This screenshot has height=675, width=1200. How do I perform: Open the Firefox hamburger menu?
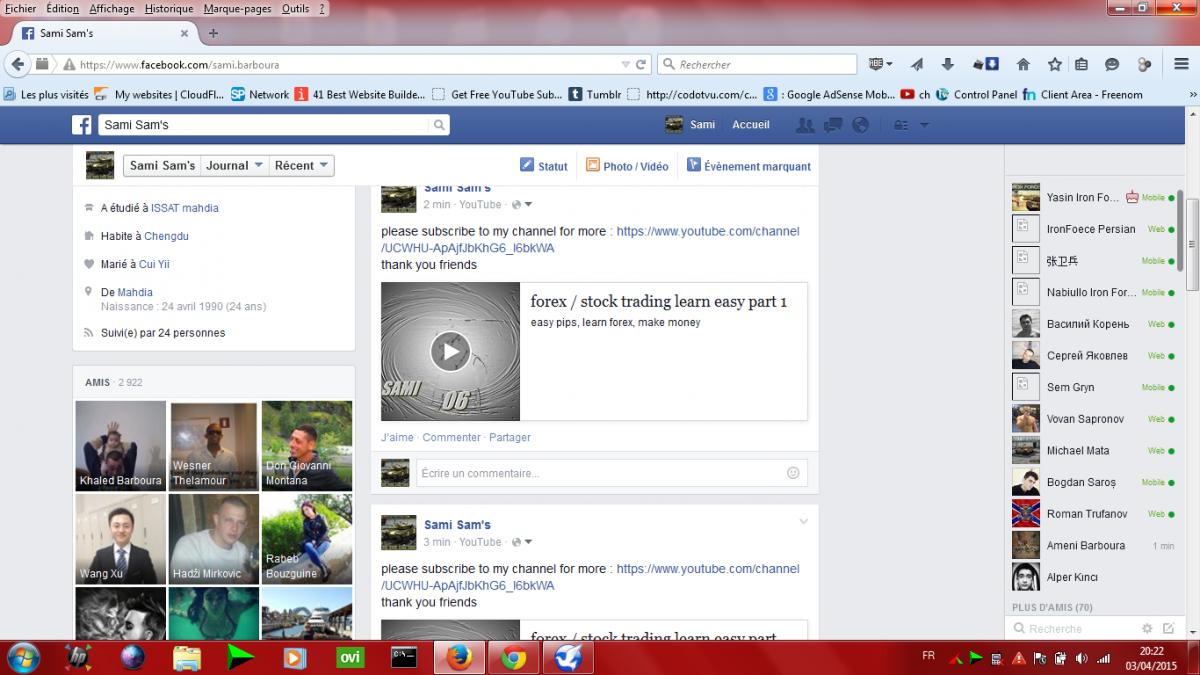(1181, 64)
